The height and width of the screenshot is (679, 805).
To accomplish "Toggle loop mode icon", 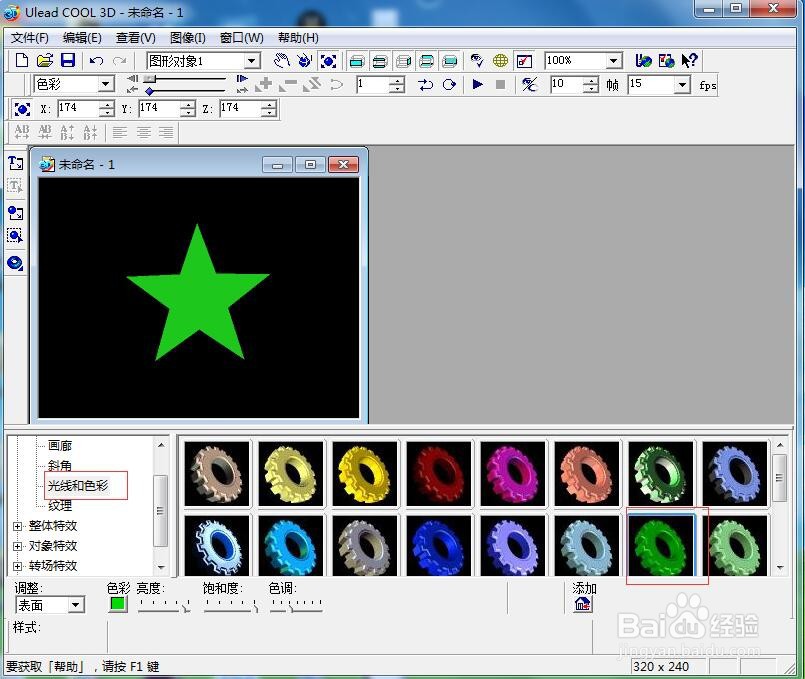I will 449,84.
